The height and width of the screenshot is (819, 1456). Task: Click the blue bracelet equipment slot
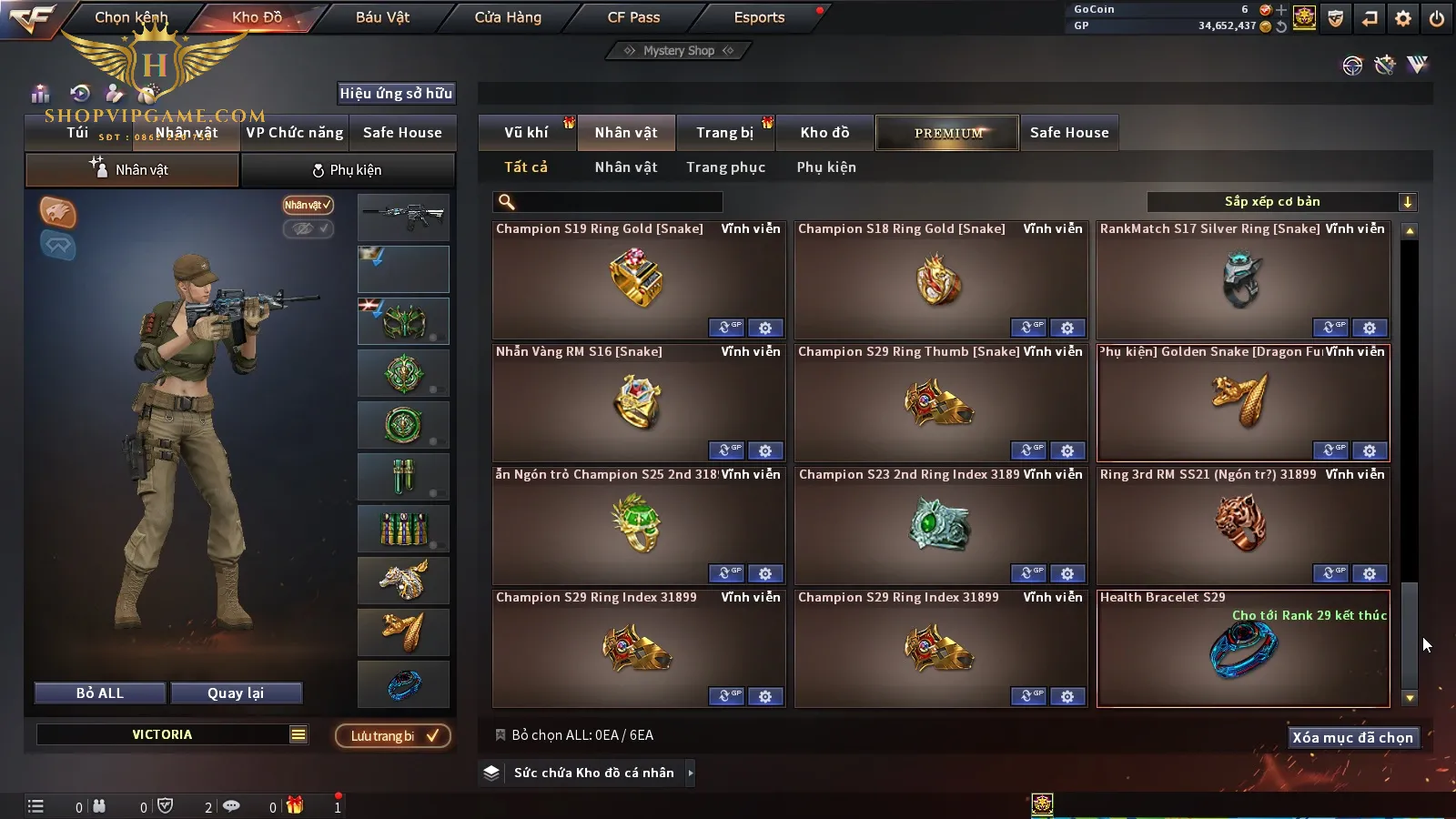coord(403,684)
